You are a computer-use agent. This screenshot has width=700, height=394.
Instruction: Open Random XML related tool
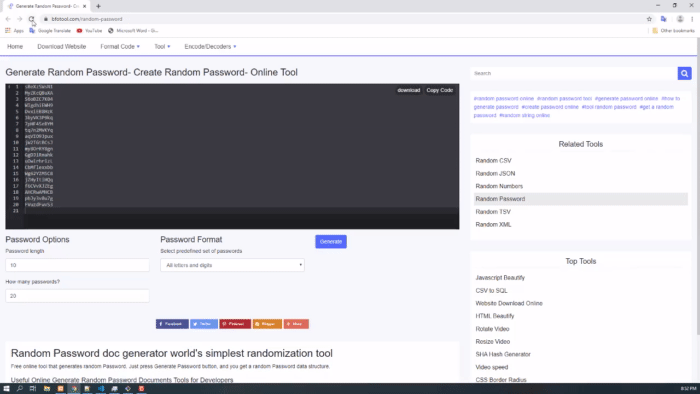(x=493, y=224)
